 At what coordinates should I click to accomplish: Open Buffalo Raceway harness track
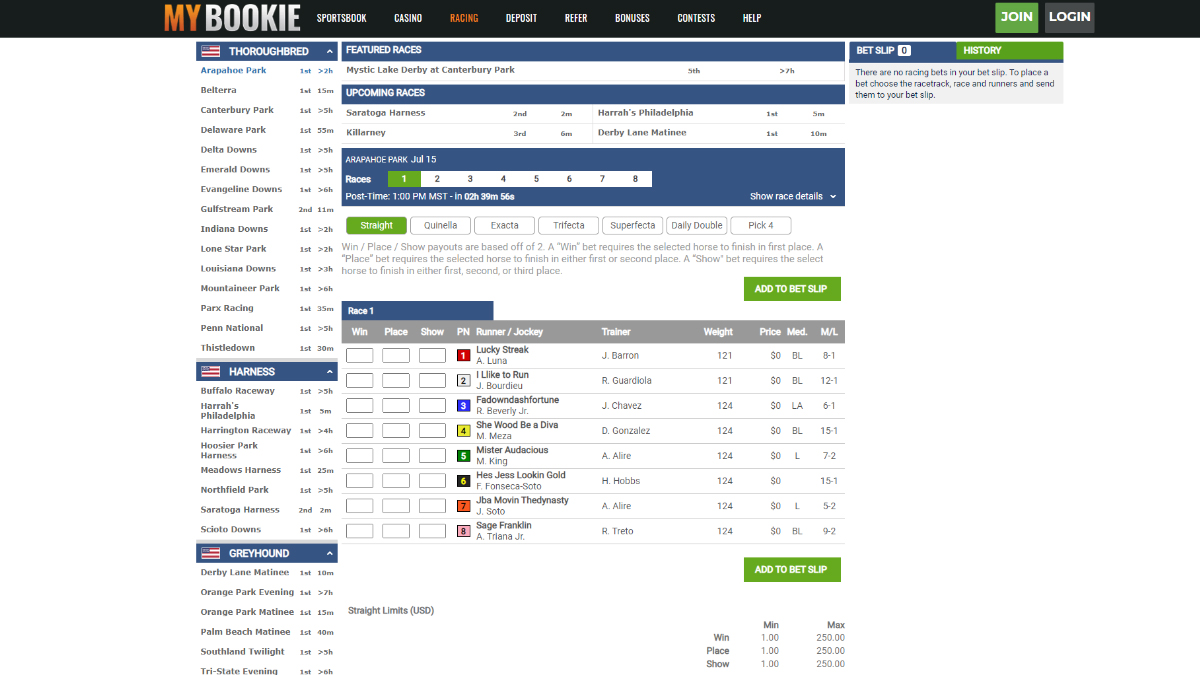point(238,391)
